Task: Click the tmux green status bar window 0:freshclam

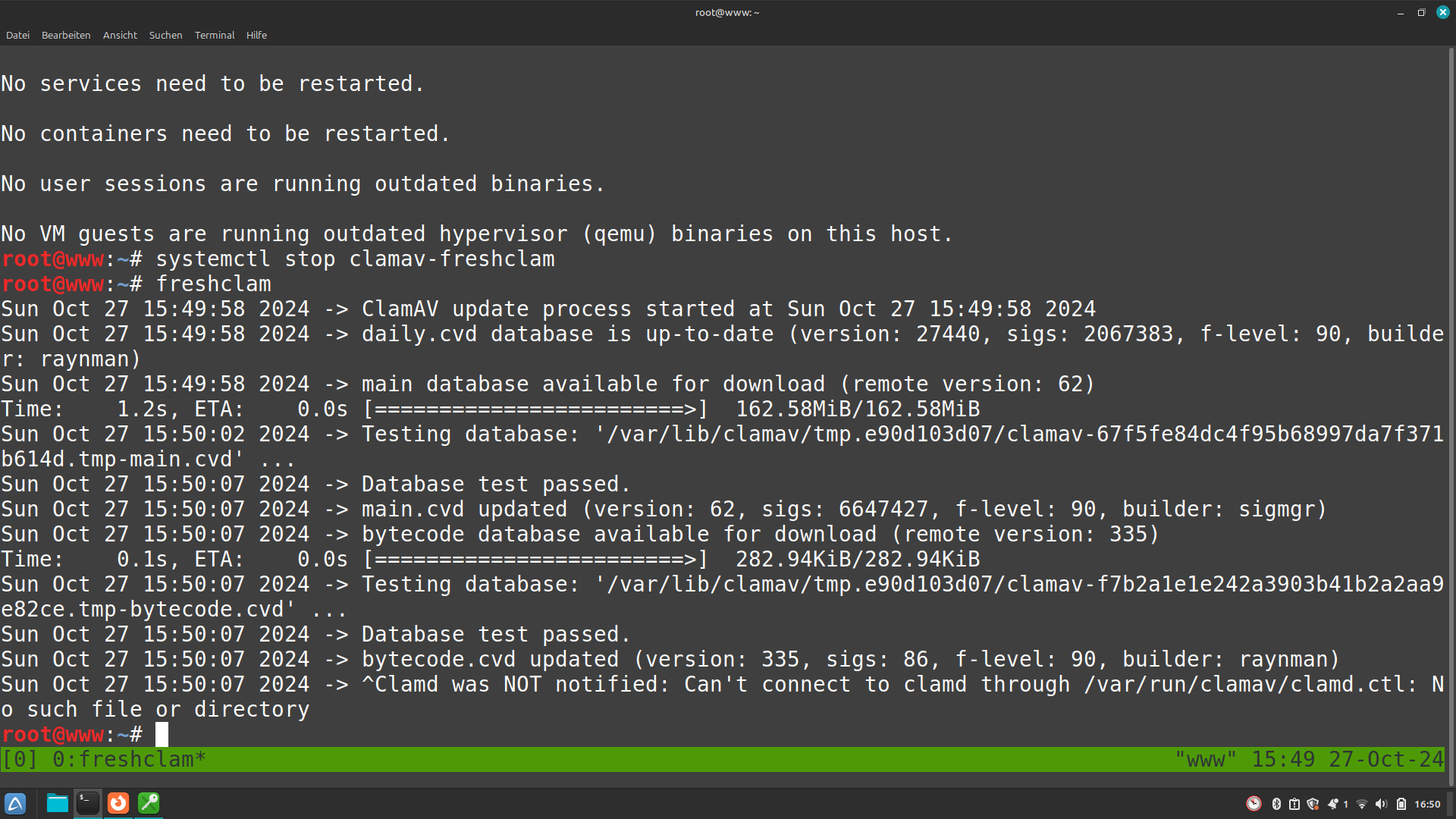Action: (x=129, y=759)
